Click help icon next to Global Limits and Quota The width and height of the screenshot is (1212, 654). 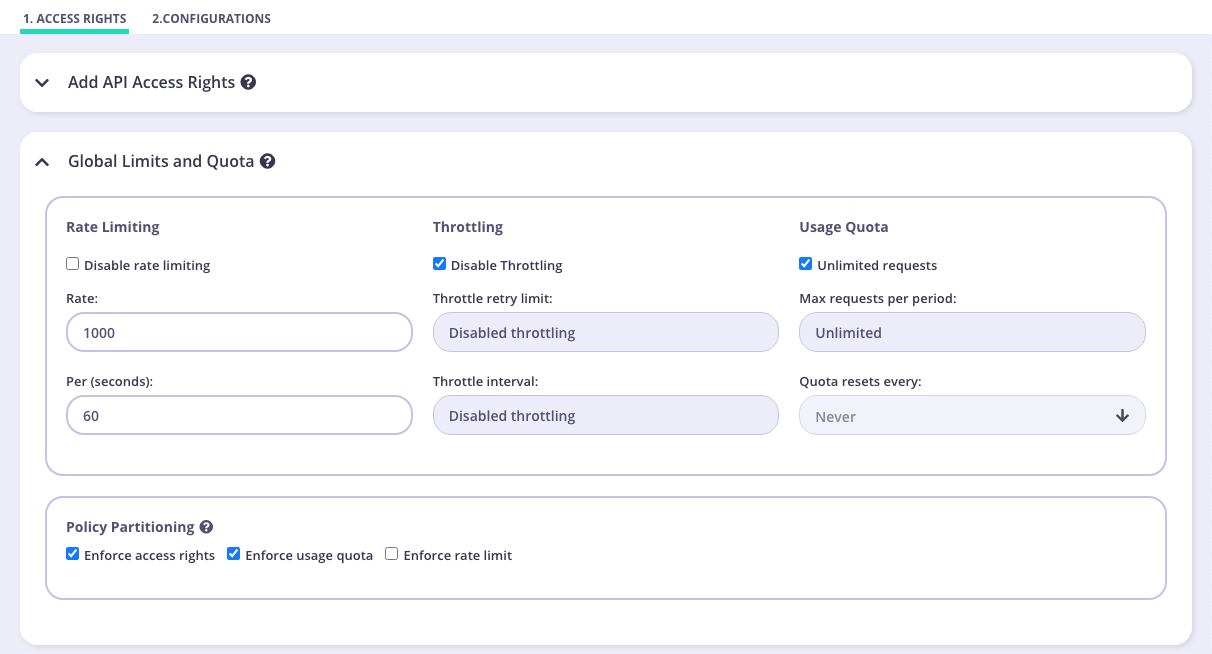pos(267,161)
